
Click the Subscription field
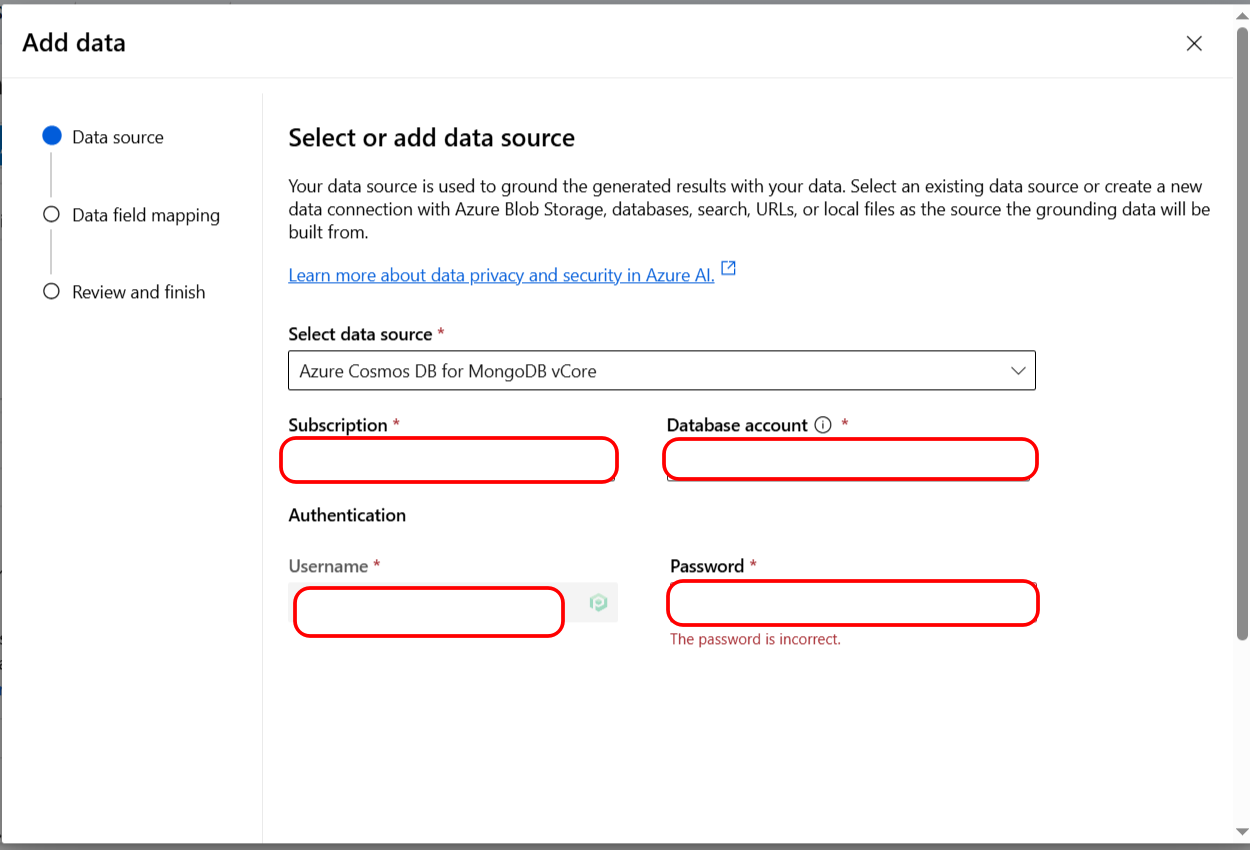click(x=449, y=460)
